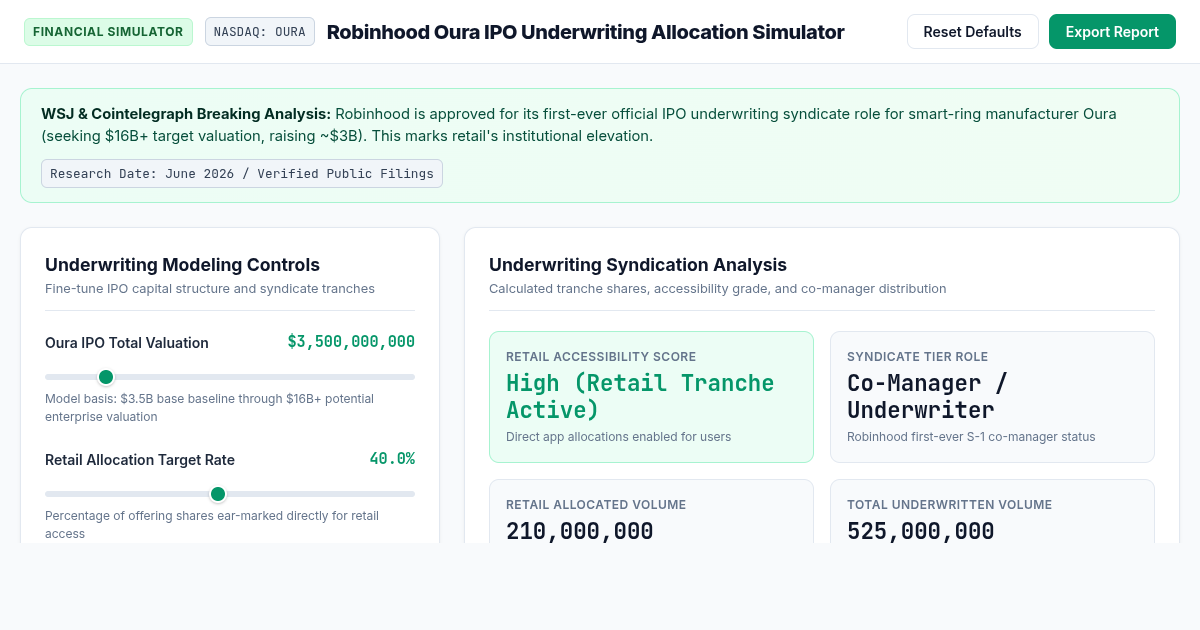
Task: Click the Oura IPO Total Valuation slider handle
Action: coord(106,377)
